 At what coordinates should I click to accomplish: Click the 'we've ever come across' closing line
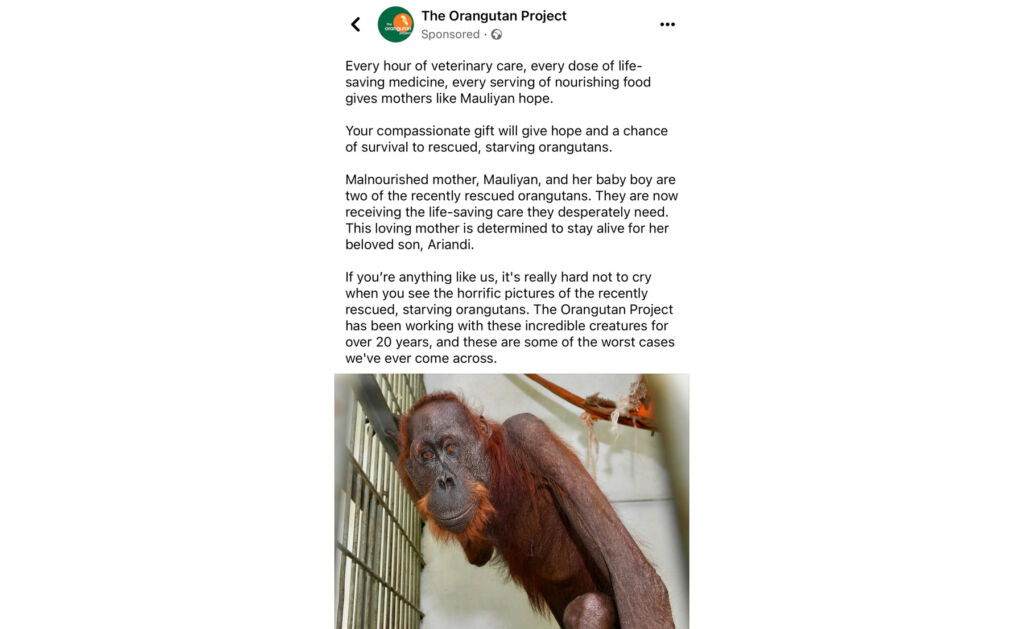(x=421, y=359)
